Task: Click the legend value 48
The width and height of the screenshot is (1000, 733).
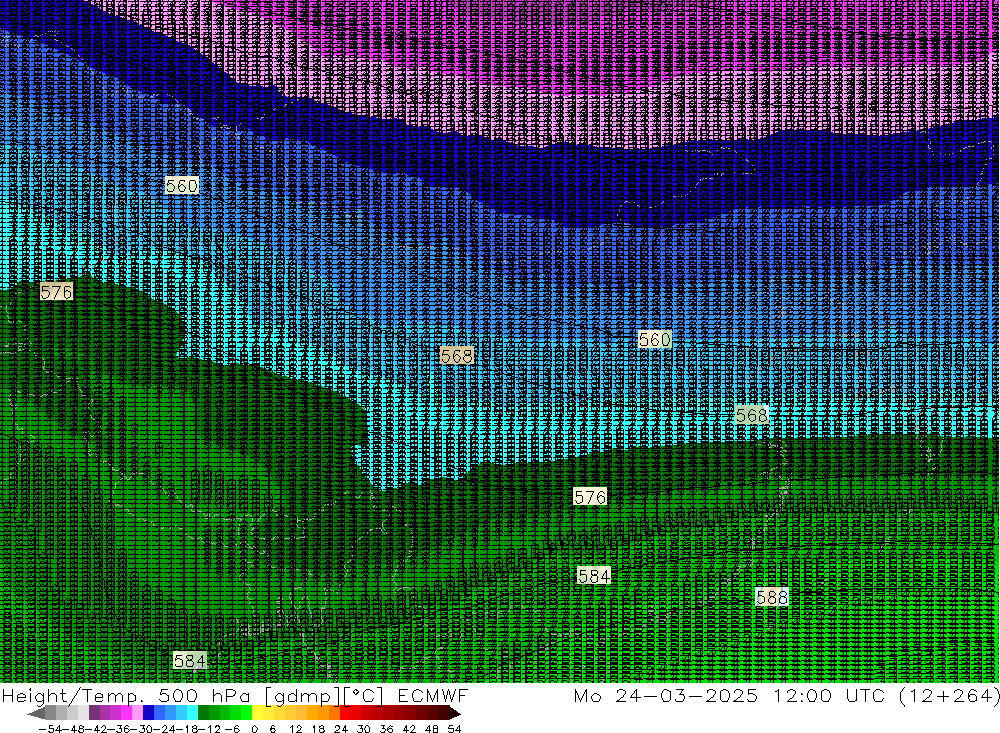Action: click(x=432, y=729)
